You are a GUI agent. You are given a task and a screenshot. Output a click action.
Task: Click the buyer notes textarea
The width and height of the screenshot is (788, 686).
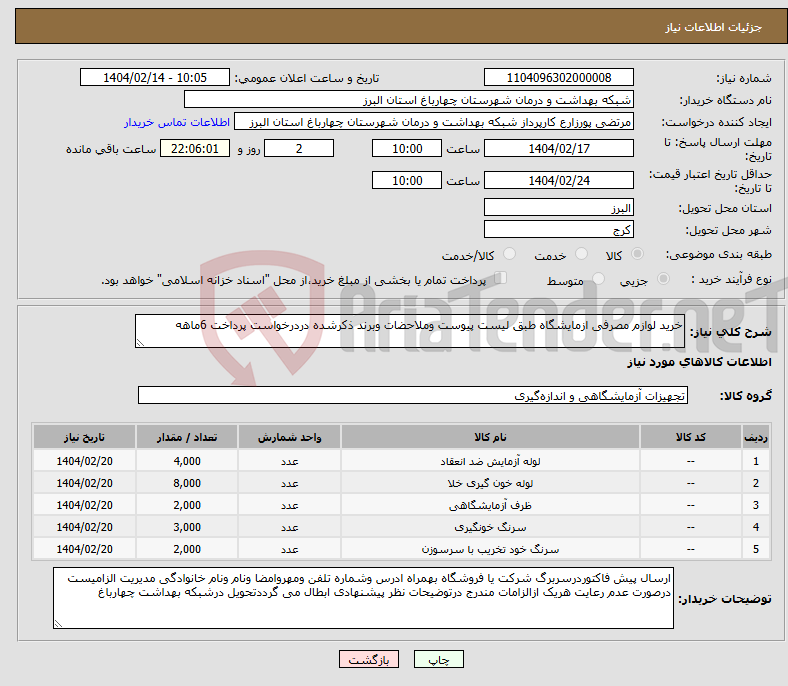point(363,598)
